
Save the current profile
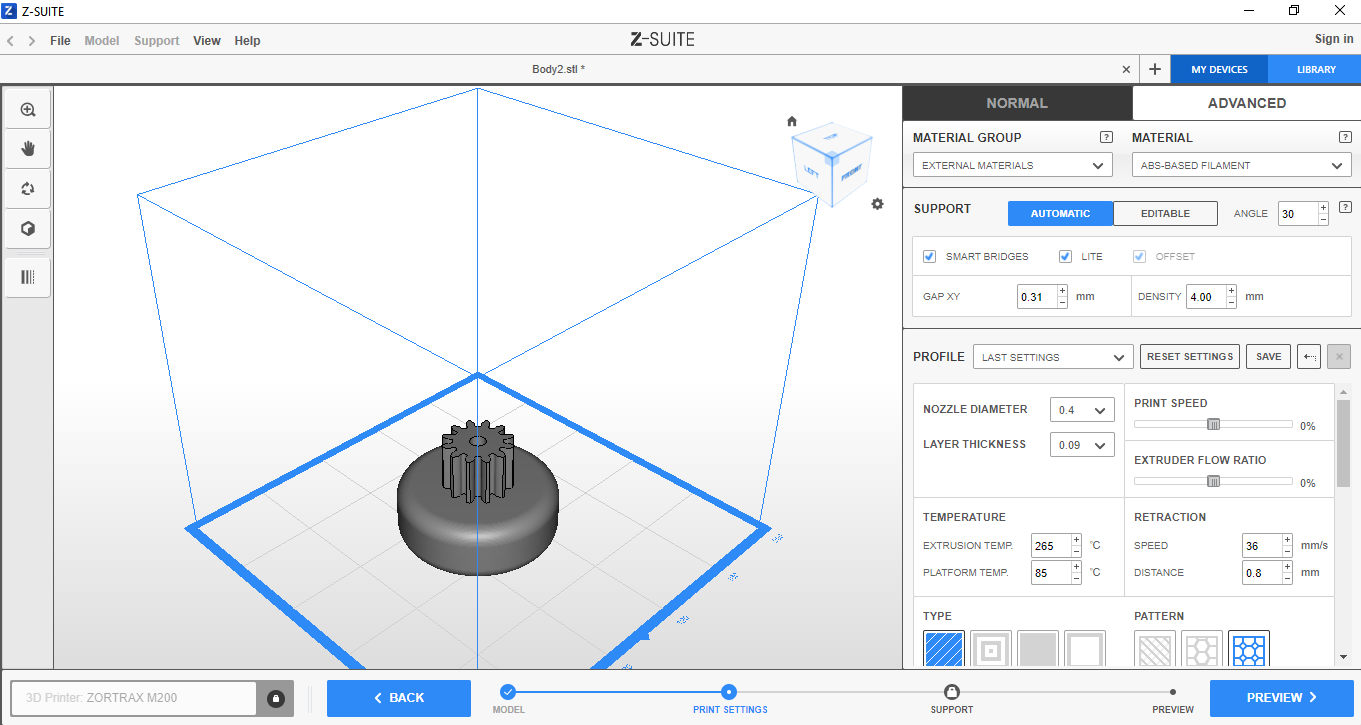1268,357
